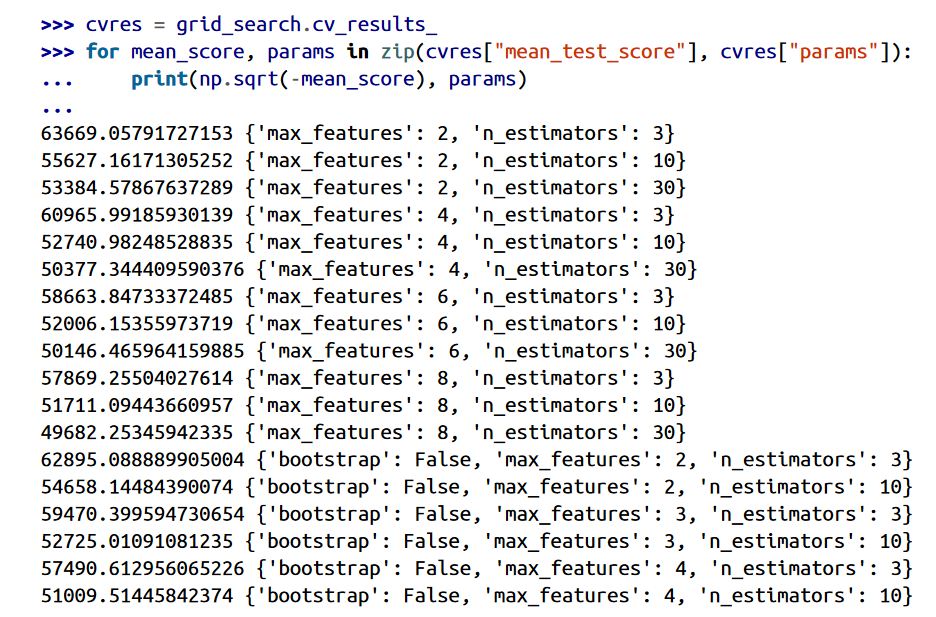Click the score value 58663.84733372485
Screen dimensions: 936x617
tap(137, 297)
